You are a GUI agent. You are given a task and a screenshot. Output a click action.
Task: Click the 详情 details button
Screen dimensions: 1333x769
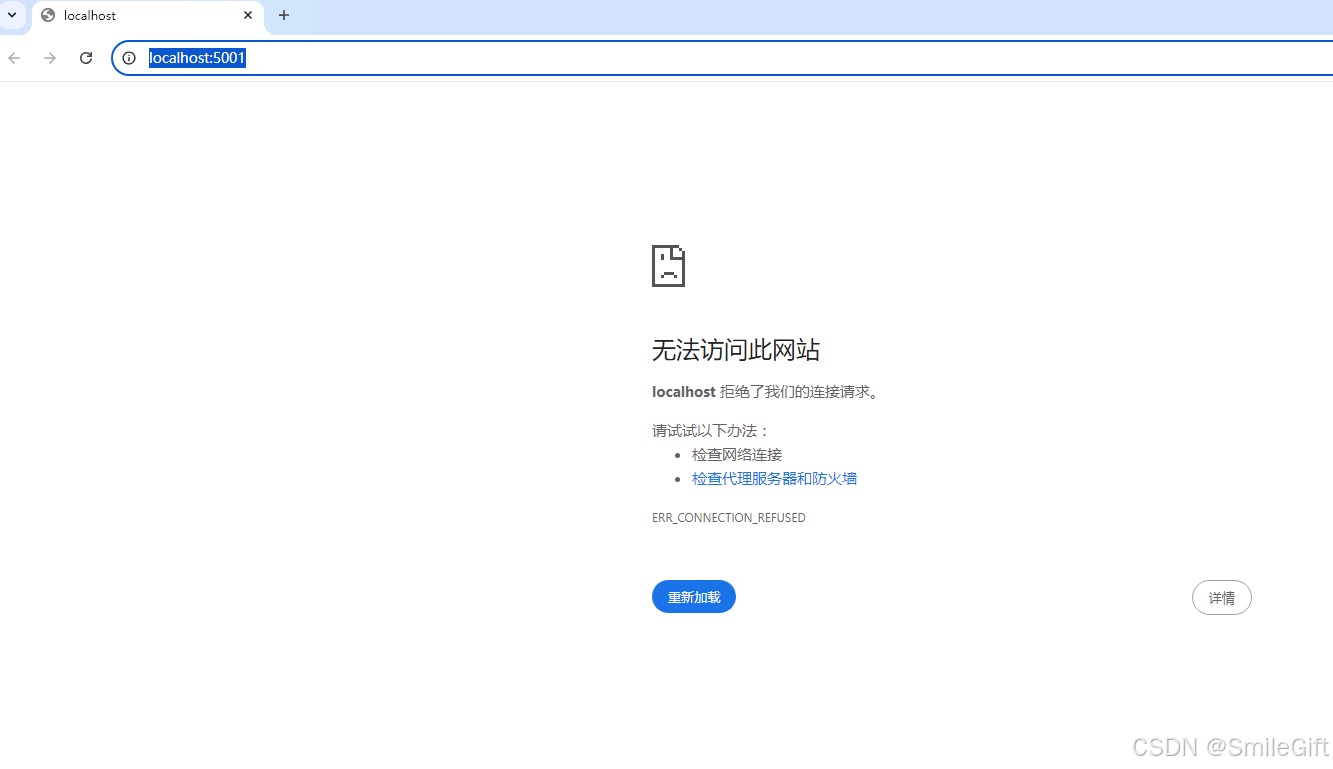1221,597
